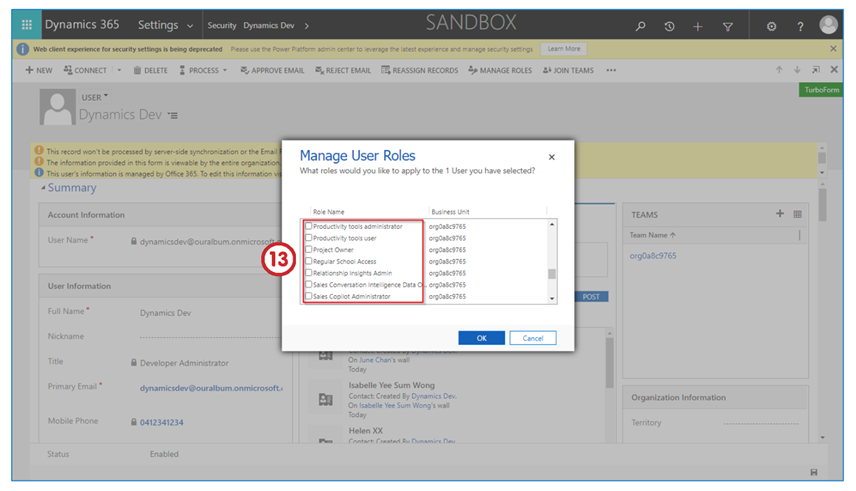Click the help question mark icon
856x491 pixels.
coord(798,26)
